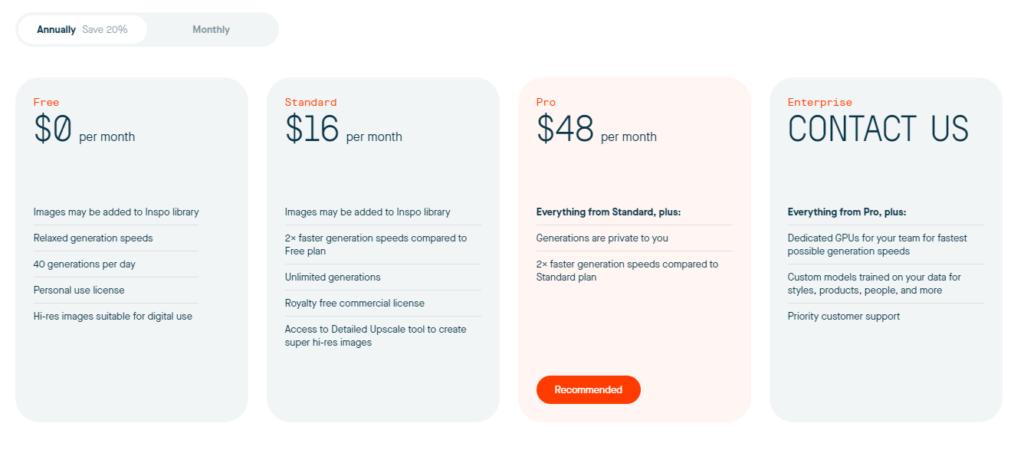Click Dedicated GPUs for your team feature

pos(875,244)
